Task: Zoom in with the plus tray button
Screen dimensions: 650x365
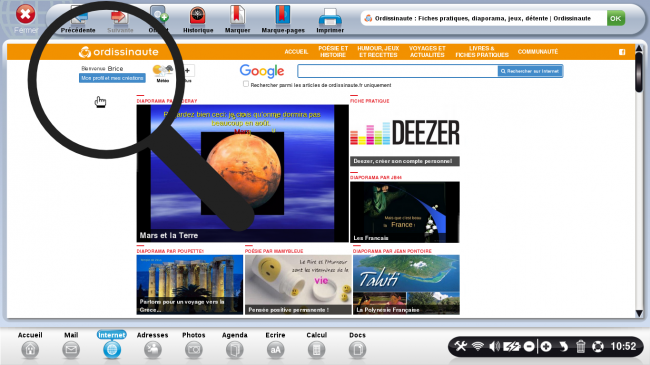Action: click(546, 346)
